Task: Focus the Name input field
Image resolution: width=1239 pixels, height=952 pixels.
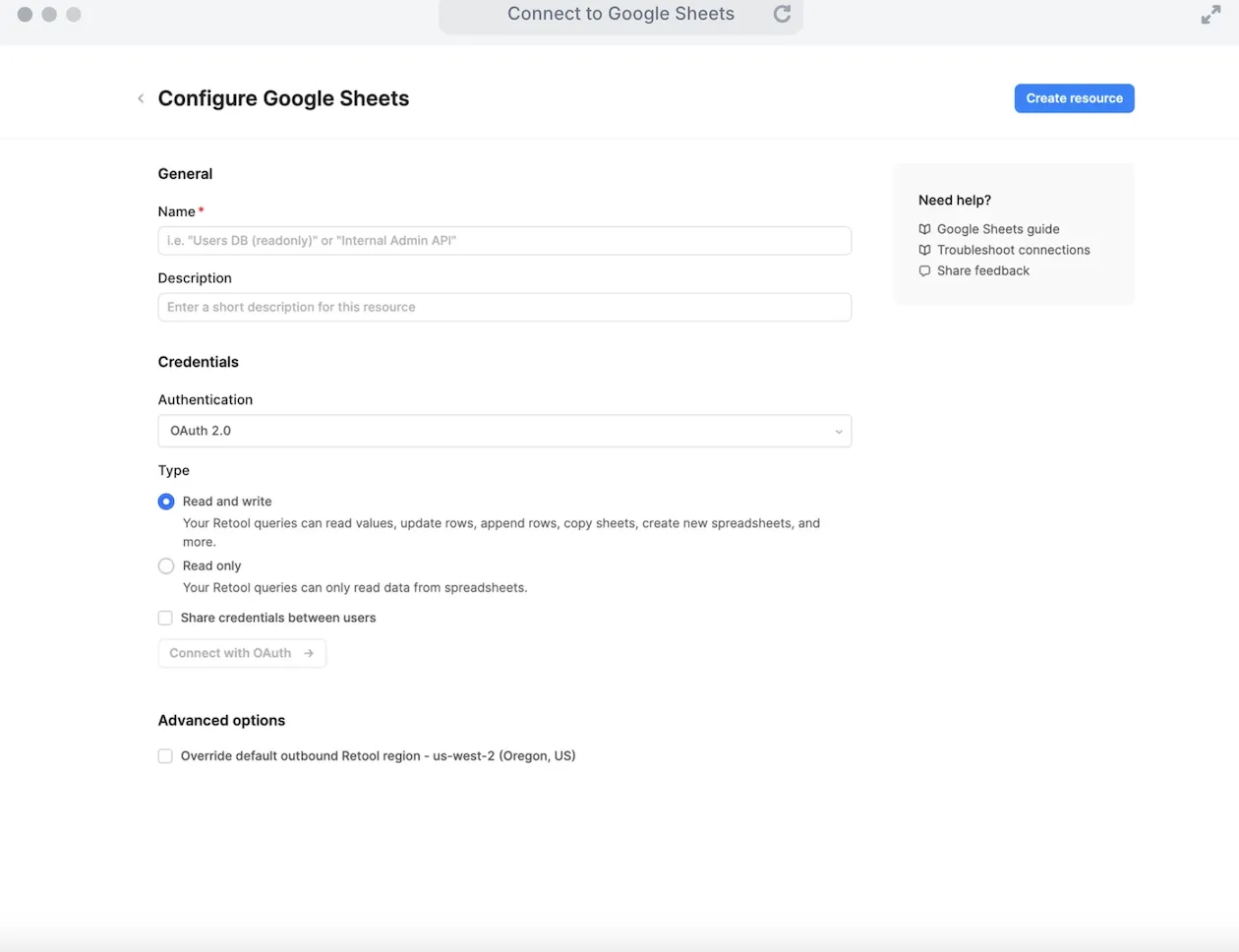Action: tap(504, 241)
